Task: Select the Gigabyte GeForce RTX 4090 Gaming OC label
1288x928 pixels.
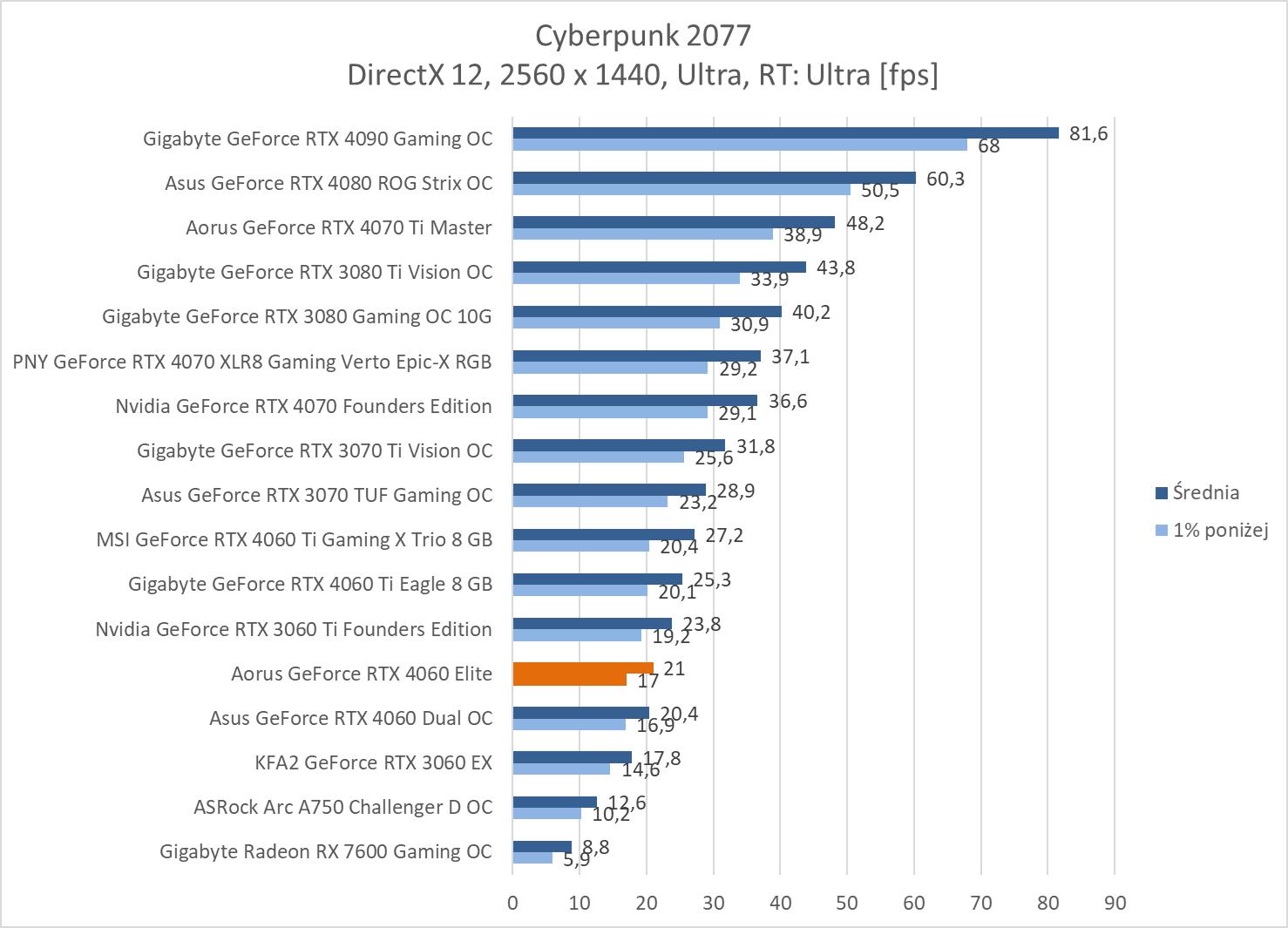Action: 317,139
